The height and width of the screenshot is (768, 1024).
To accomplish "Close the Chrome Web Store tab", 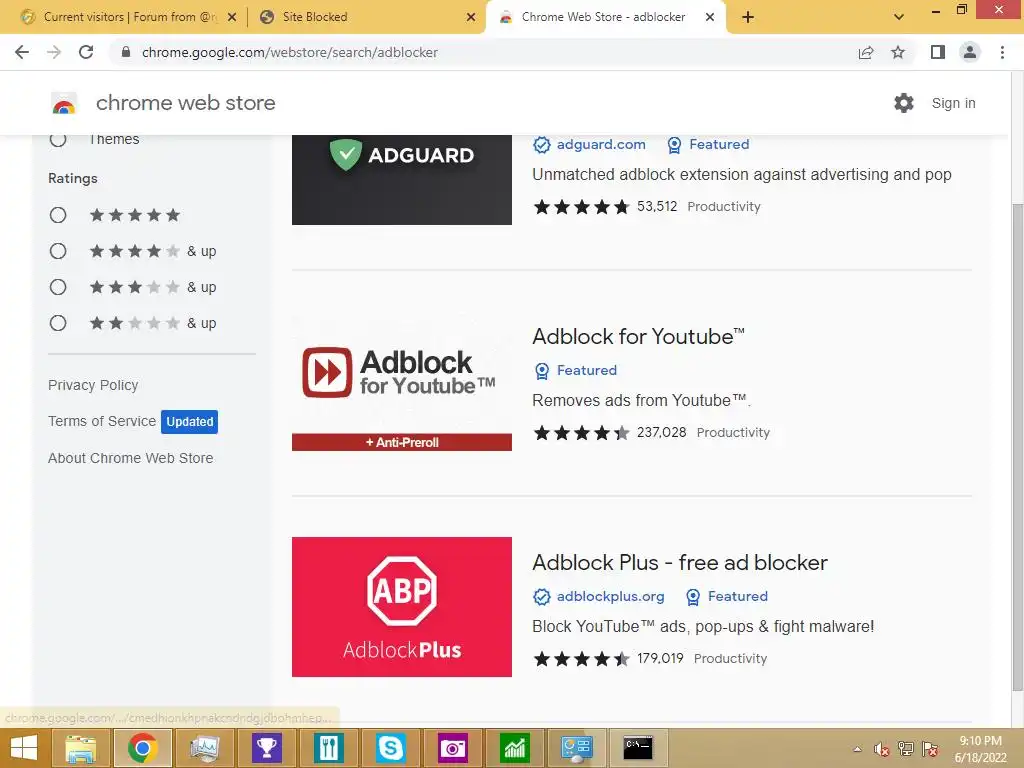I will coord(710,17).
